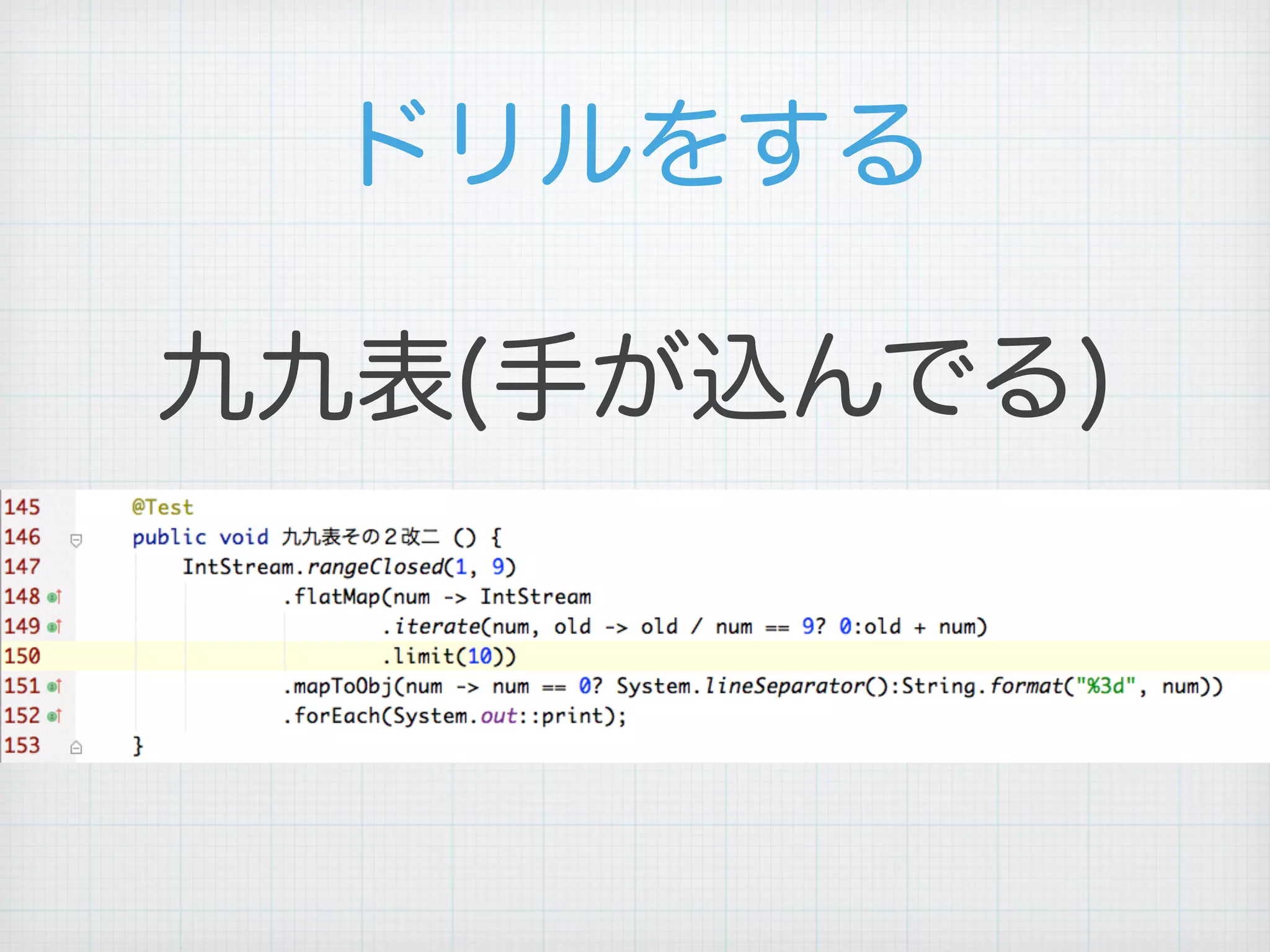Click line number 147 in the gutter

(22, 566)
